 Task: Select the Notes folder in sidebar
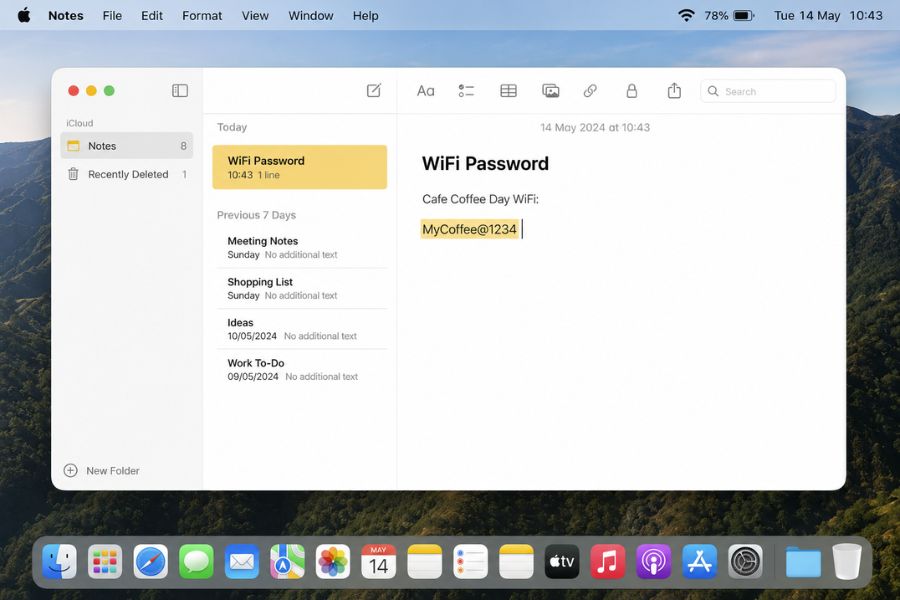point(127,146)
